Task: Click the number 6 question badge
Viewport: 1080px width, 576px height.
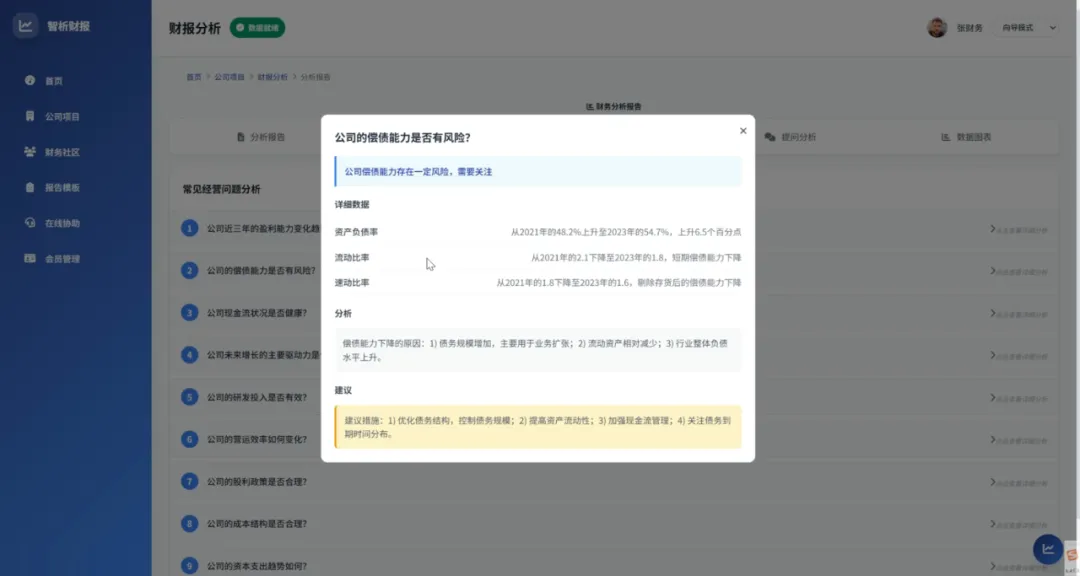Action: coord(189,439)
